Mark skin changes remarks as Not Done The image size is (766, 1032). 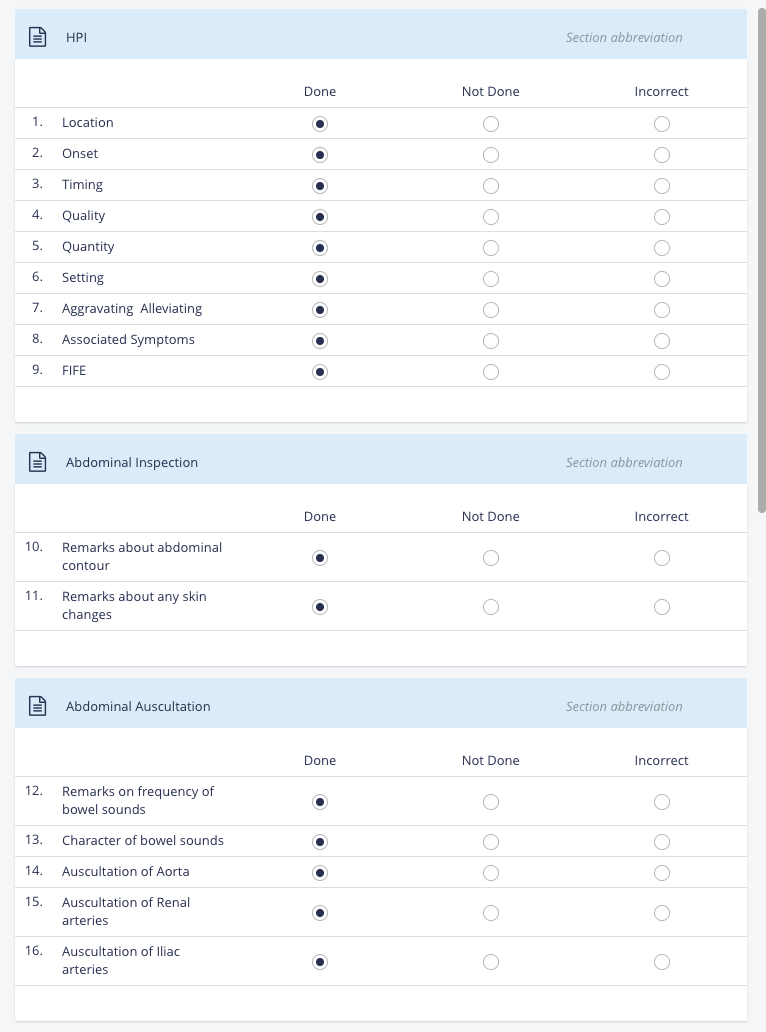pos(491,607)
